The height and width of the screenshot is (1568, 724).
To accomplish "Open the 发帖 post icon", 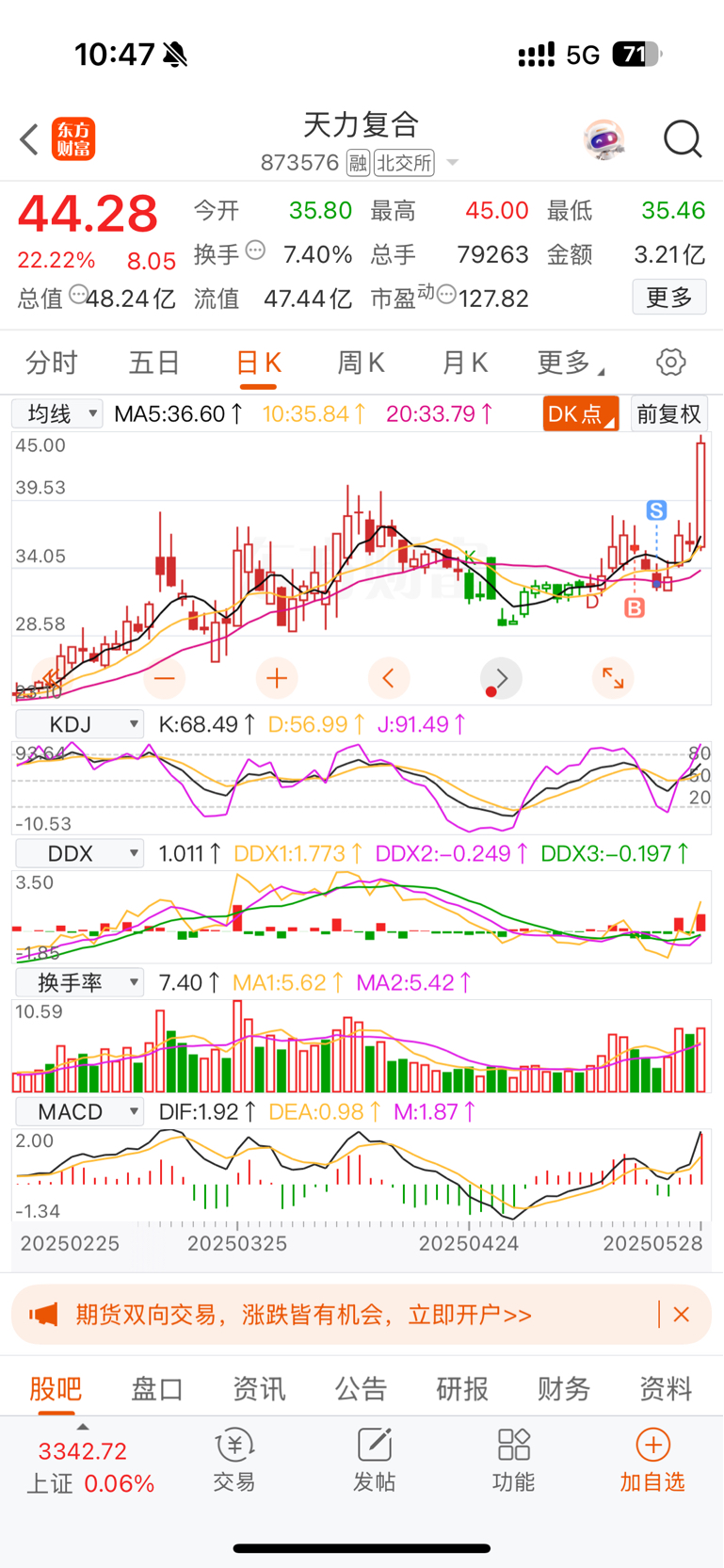I will click(x=374, y=1461).
